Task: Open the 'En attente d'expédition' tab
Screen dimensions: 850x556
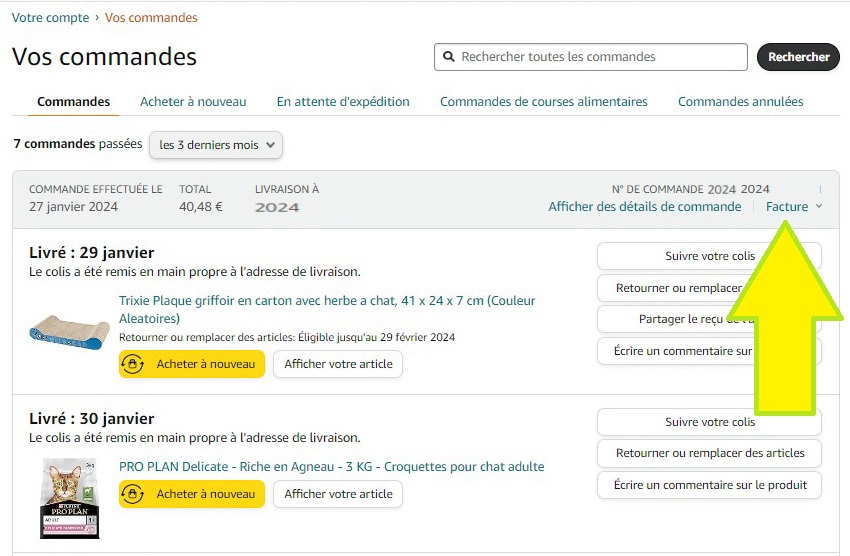Action: [x=343, y=101]
